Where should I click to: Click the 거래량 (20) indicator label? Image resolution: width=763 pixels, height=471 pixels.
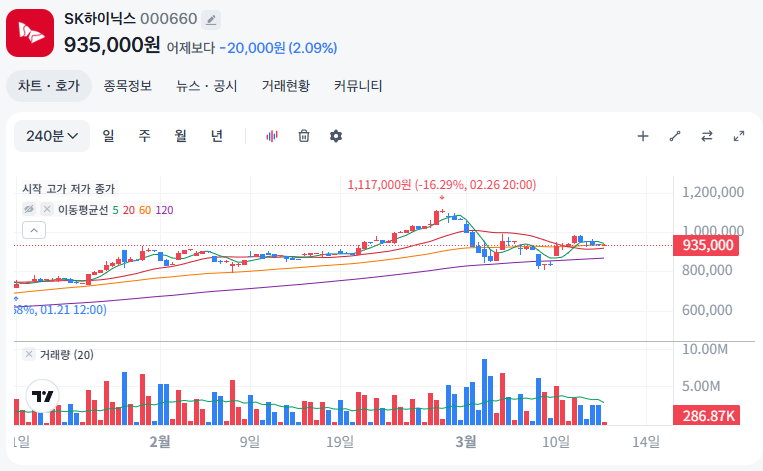coord(67,355)
